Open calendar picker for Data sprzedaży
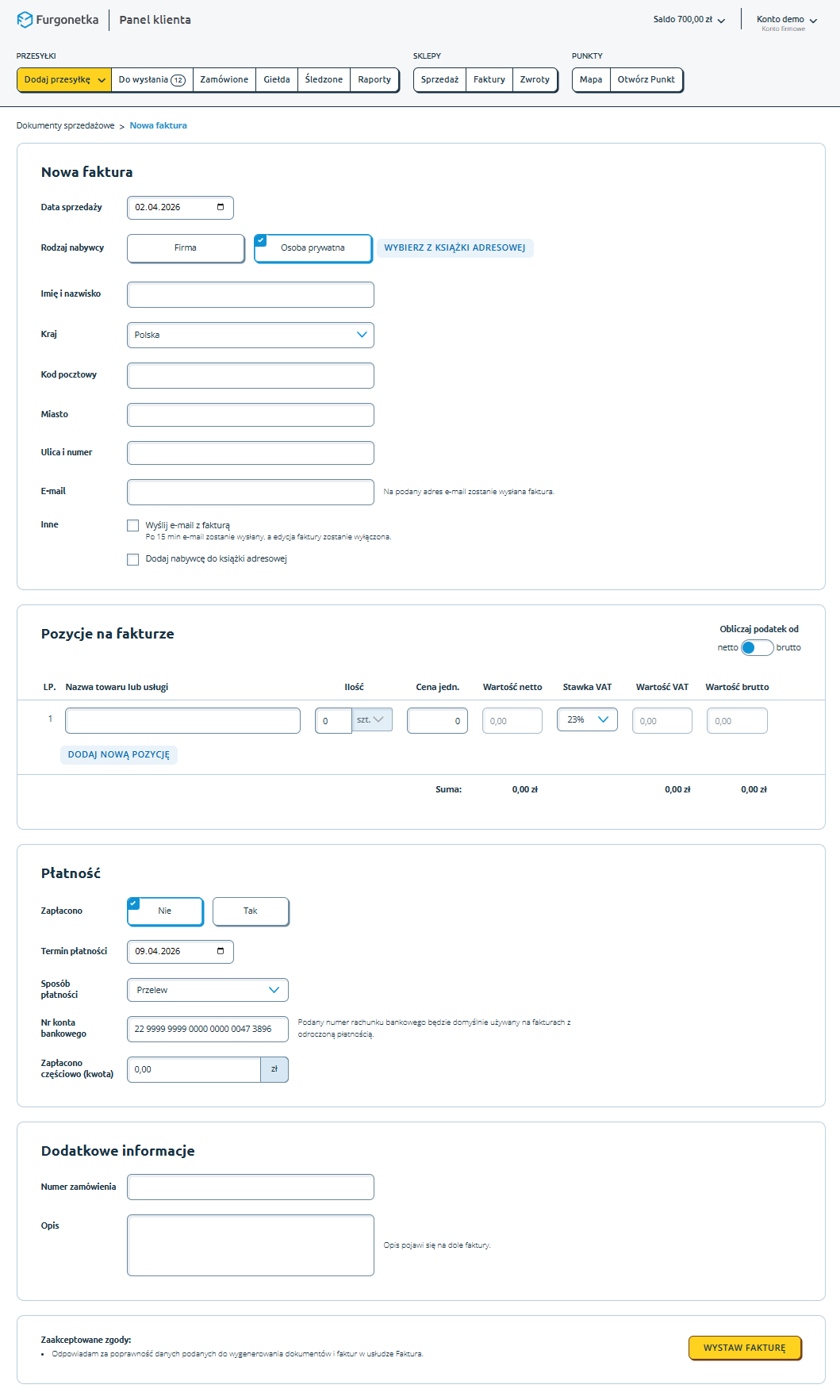840x1400 pixels. tap(221, 207)
